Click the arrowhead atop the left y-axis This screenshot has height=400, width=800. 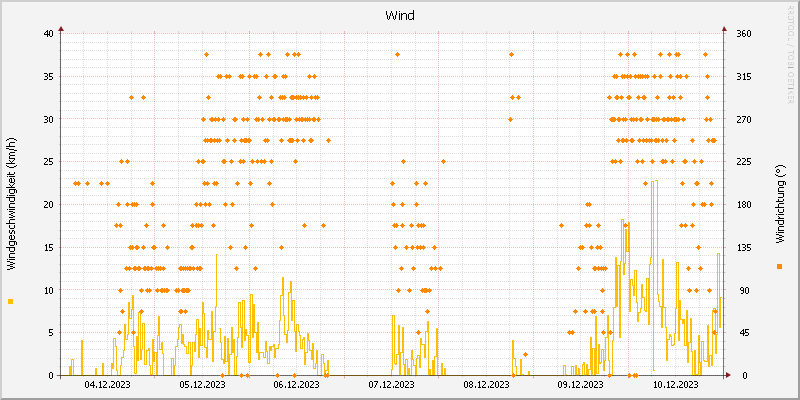(61, 29)
